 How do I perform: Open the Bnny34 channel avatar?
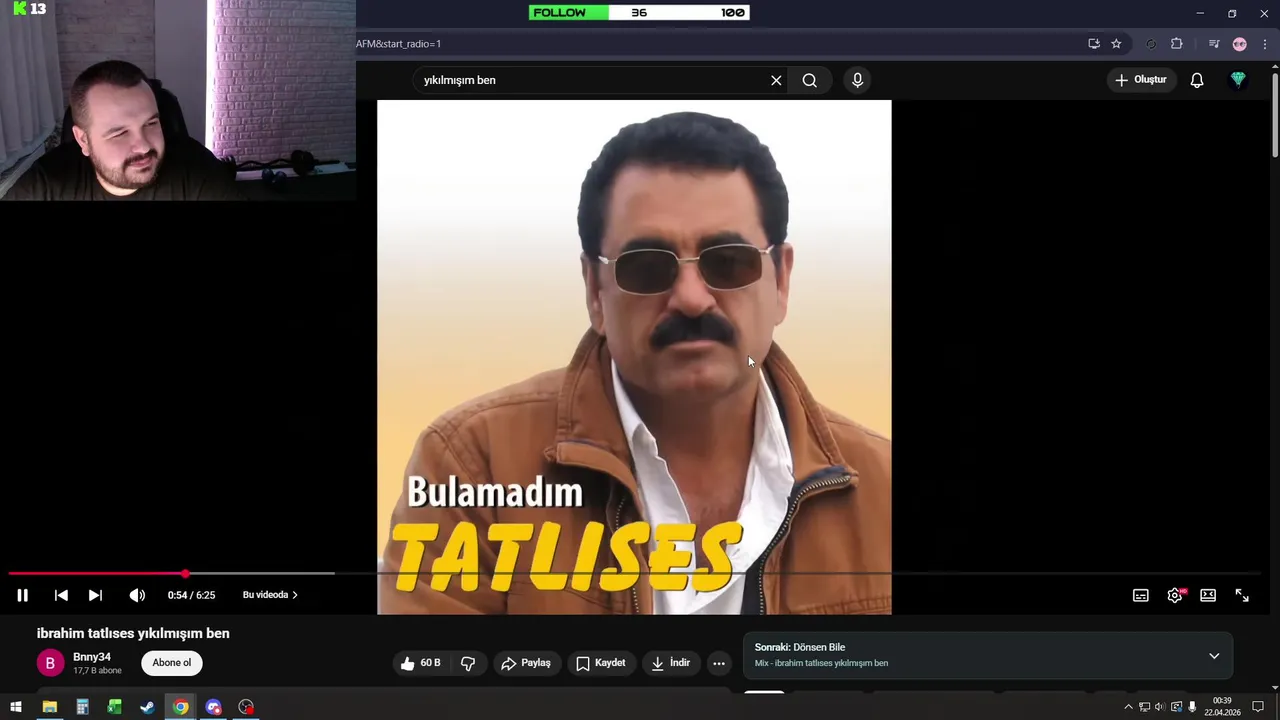(x=50, y=663)
